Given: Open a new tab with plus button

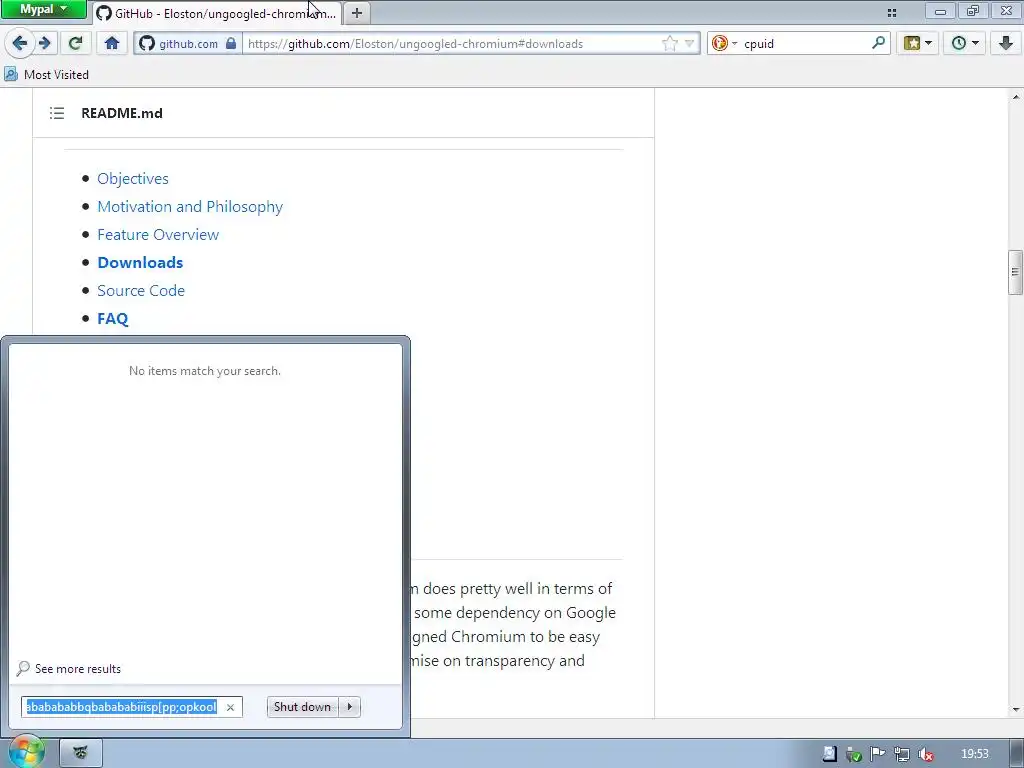Looking at the screenshot, I should tap(357, 12).
